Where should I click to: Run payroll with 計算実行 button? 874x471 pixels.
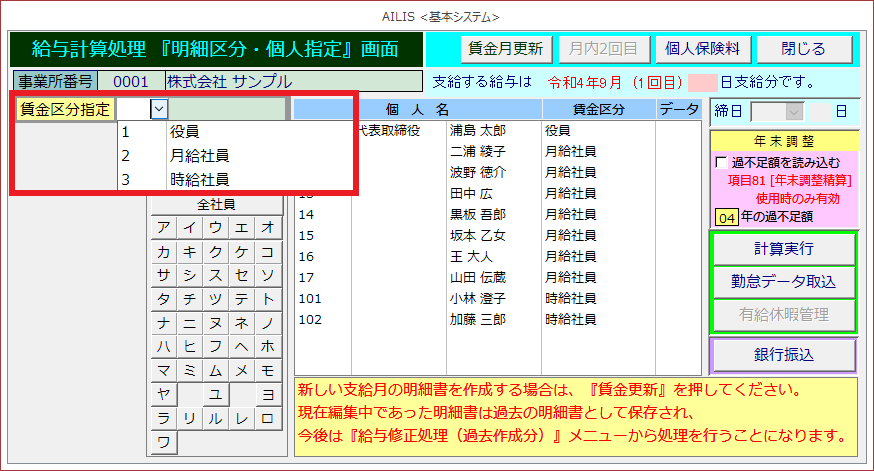pos(783,248)
